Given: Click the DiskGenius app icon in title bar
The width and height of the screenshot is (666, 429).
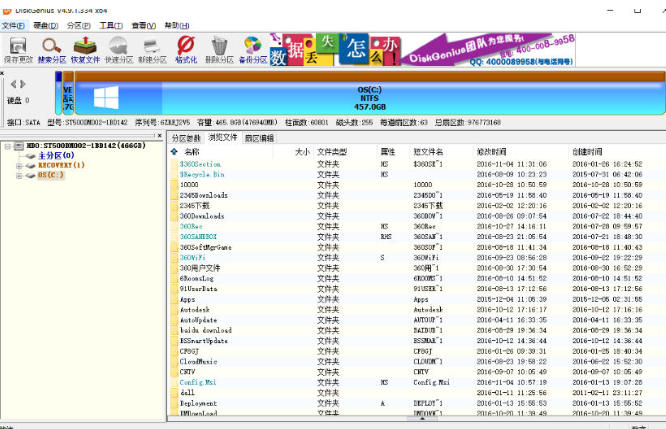Looking at the screenshot, I should [7, 11].
